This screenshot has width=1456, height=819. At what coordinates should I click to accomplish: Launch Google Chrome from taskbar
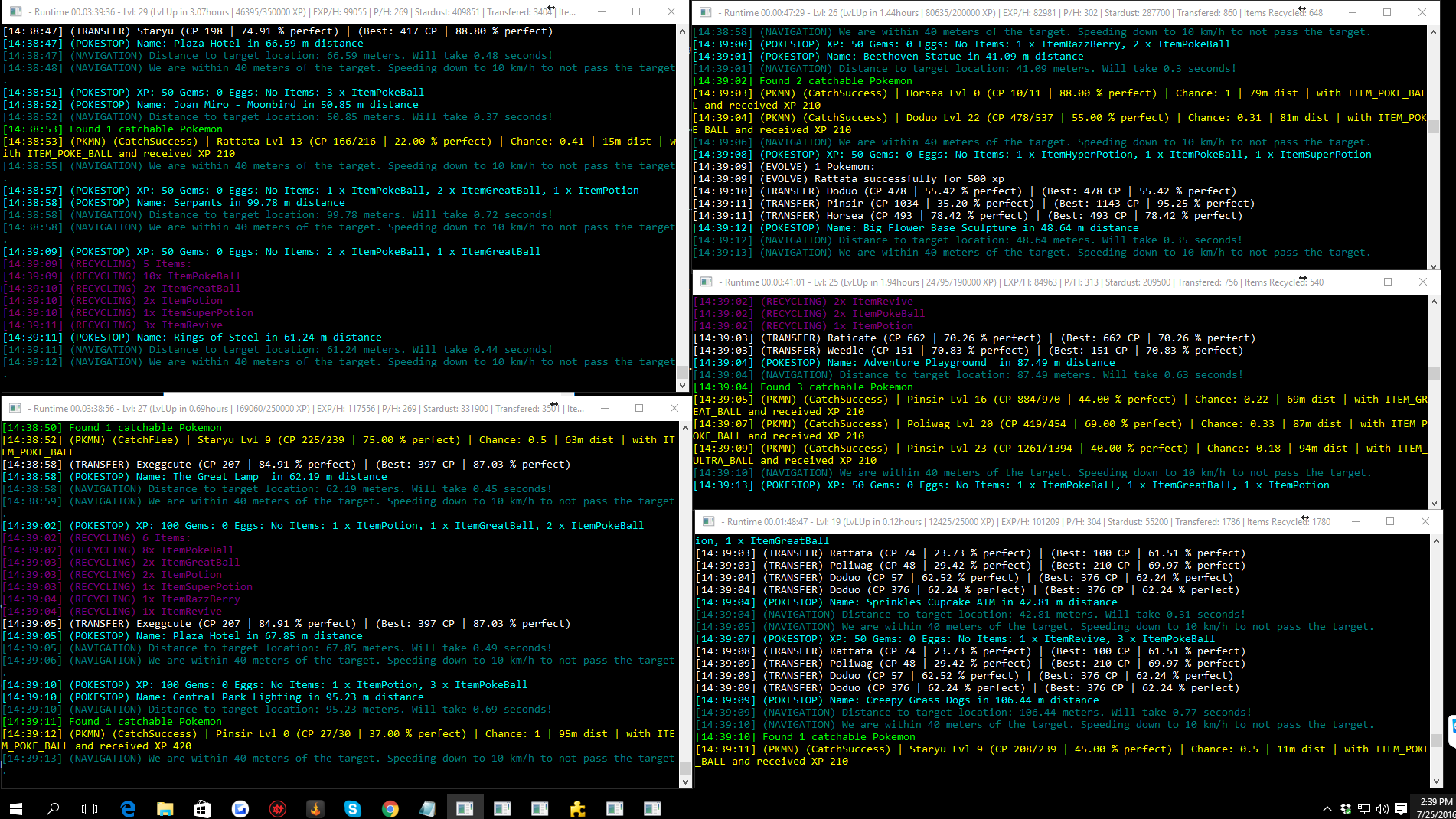pyautogui.click(x=390, y=808)
